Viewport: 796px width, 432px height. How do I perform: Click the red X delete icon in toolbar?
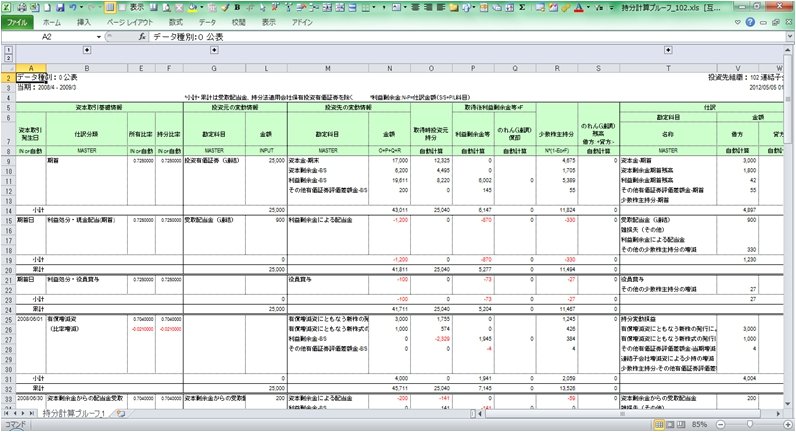[179, 8]
